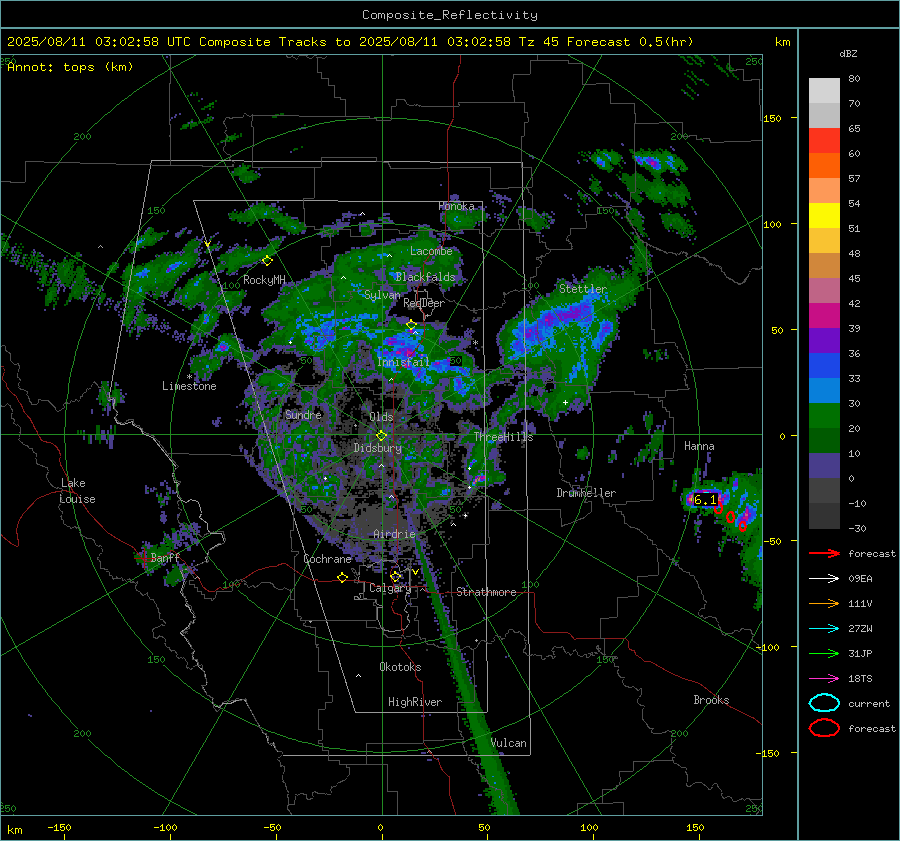Click the Lake Louise label

77,491
